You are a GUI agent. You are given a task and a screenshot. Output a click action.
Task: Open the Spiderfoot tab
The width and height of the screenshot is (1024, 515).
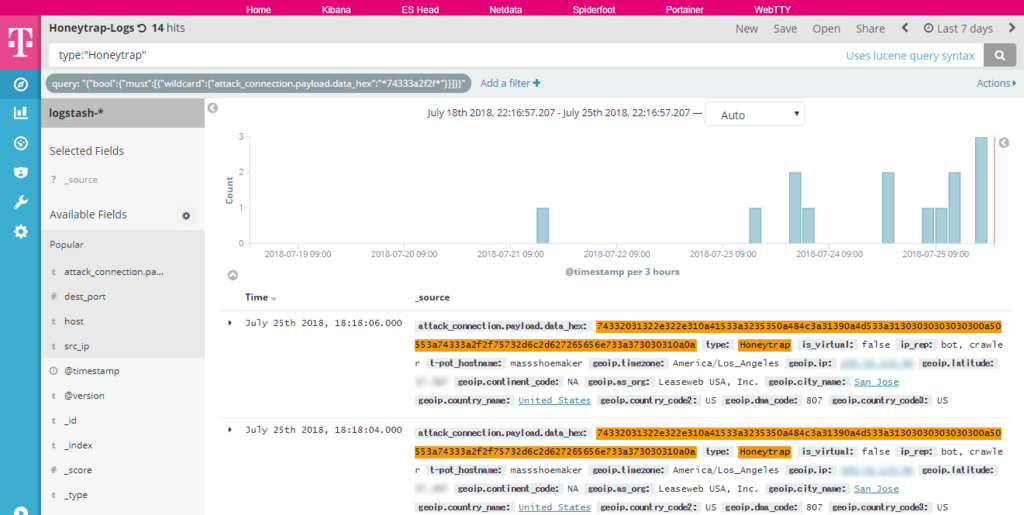pyautogui.click(x=594, y=10)
